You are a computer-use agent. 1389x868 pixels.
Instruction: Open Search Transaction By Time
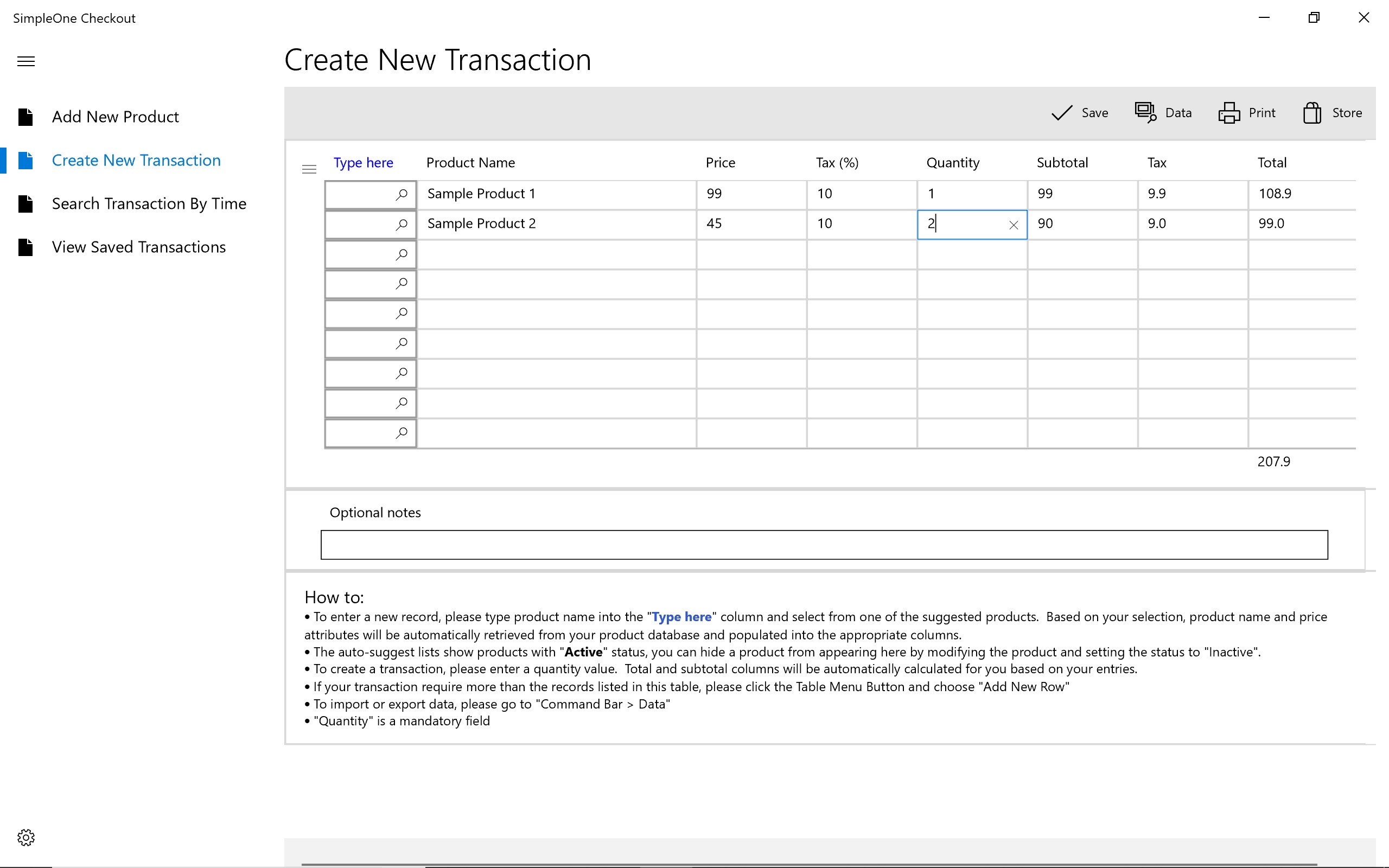pos(149,204)
